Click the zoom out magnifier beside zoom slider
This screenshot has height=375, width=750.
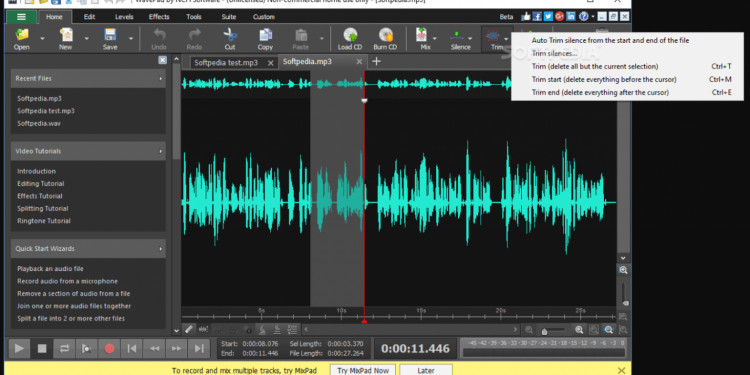coord(529,330)
